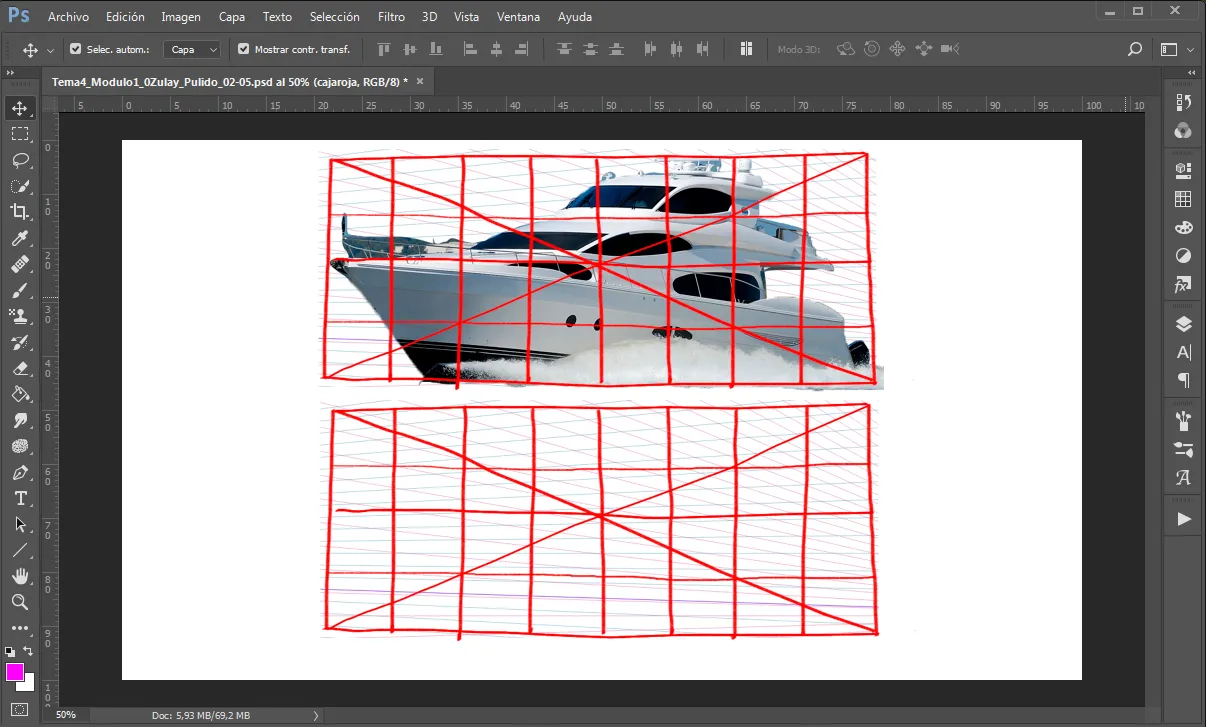Open the Capa auto-select dropdown
Viewport: 1206px width, 727px height.
pyautogui.click(x=192, y=49)
